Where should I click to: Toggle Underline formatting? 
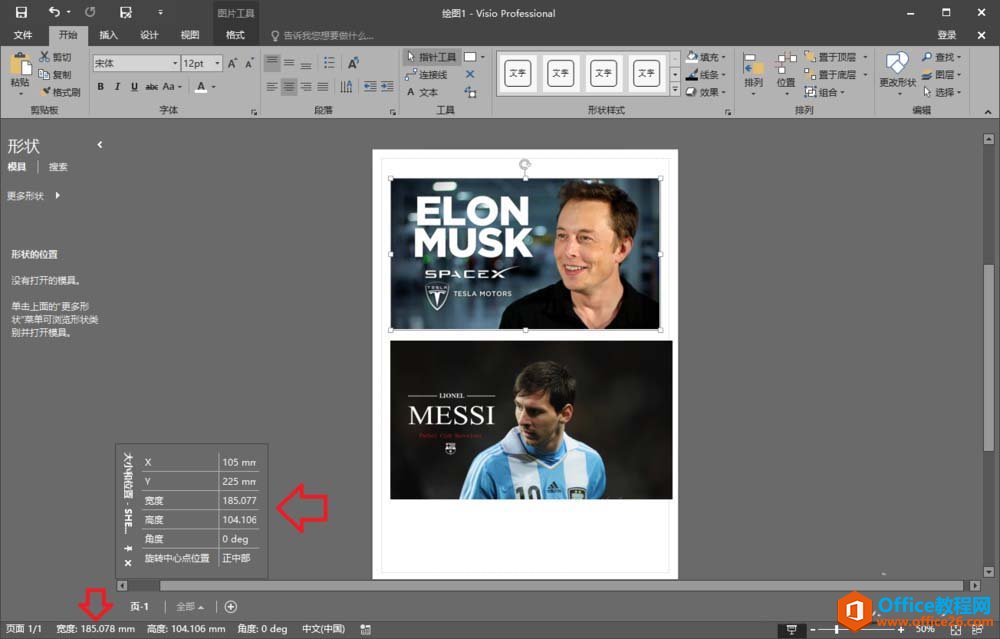[x=133, y=87]
